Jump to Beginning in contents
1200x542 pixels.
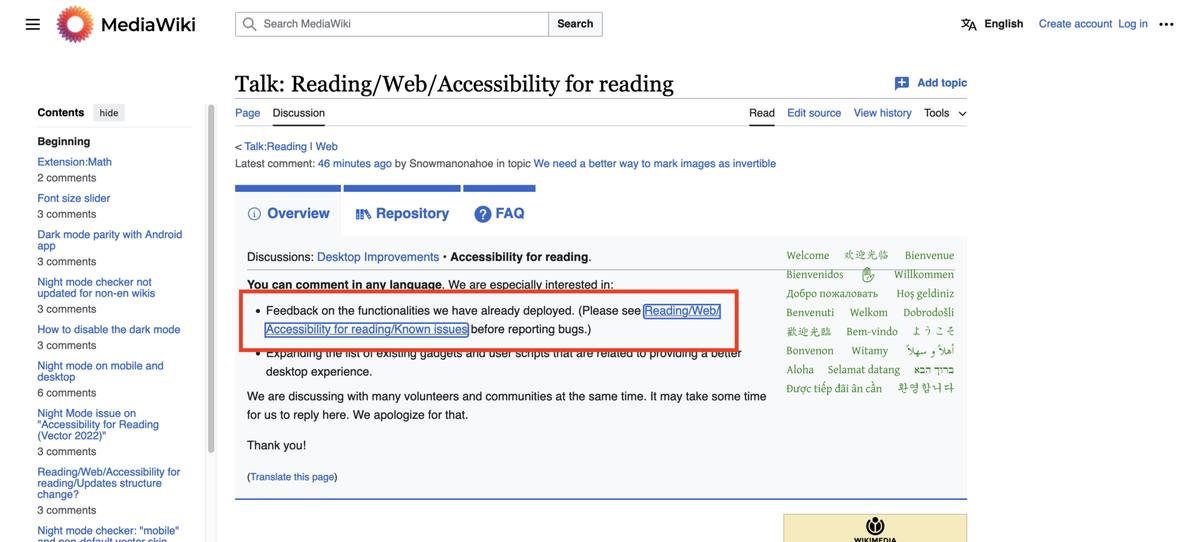point(64,142)
